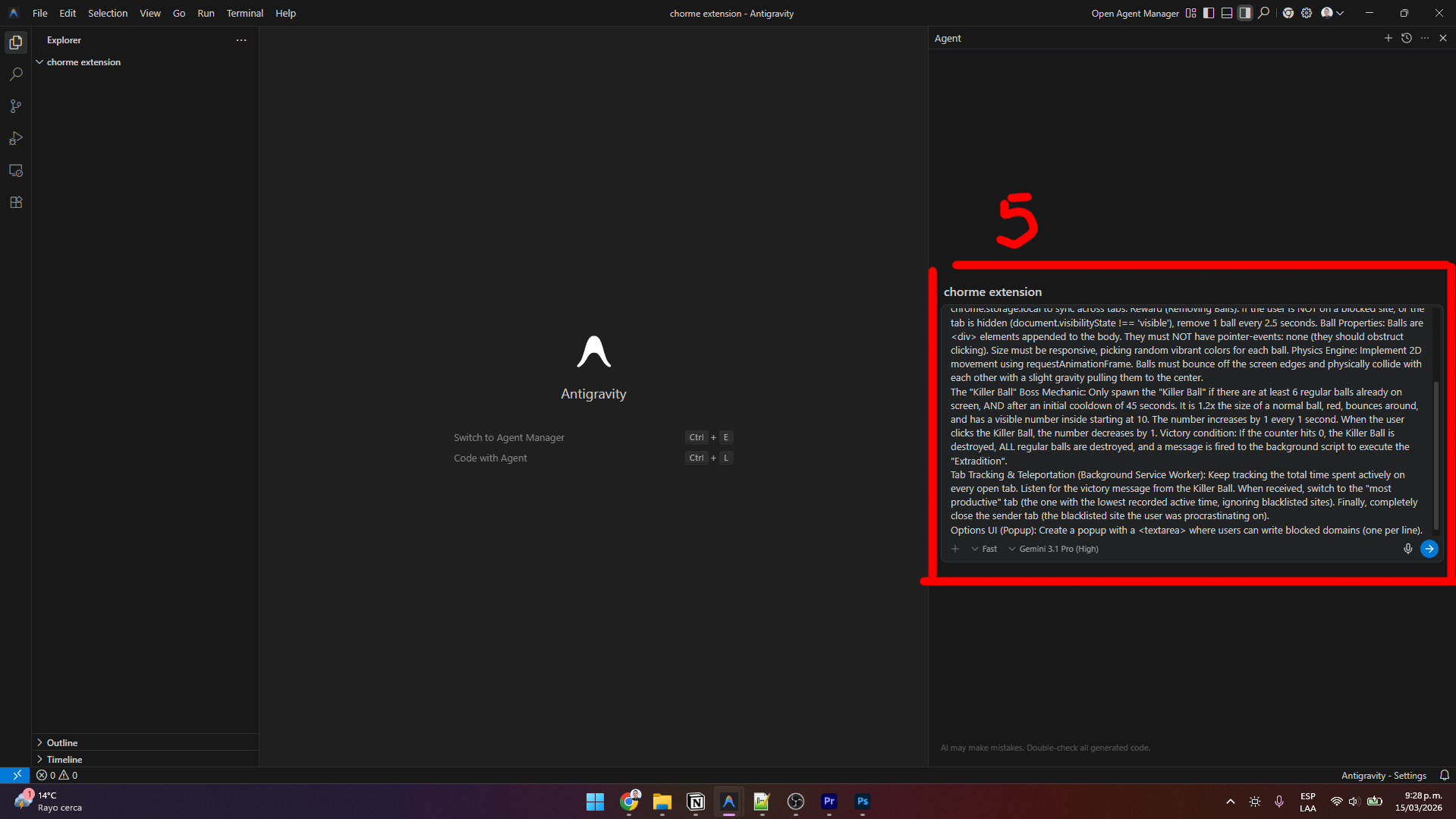Click the Antigravity logo in title bar
Image resolution: width=1456 pixels, height=819 pixels.
[x=14, y=13]
